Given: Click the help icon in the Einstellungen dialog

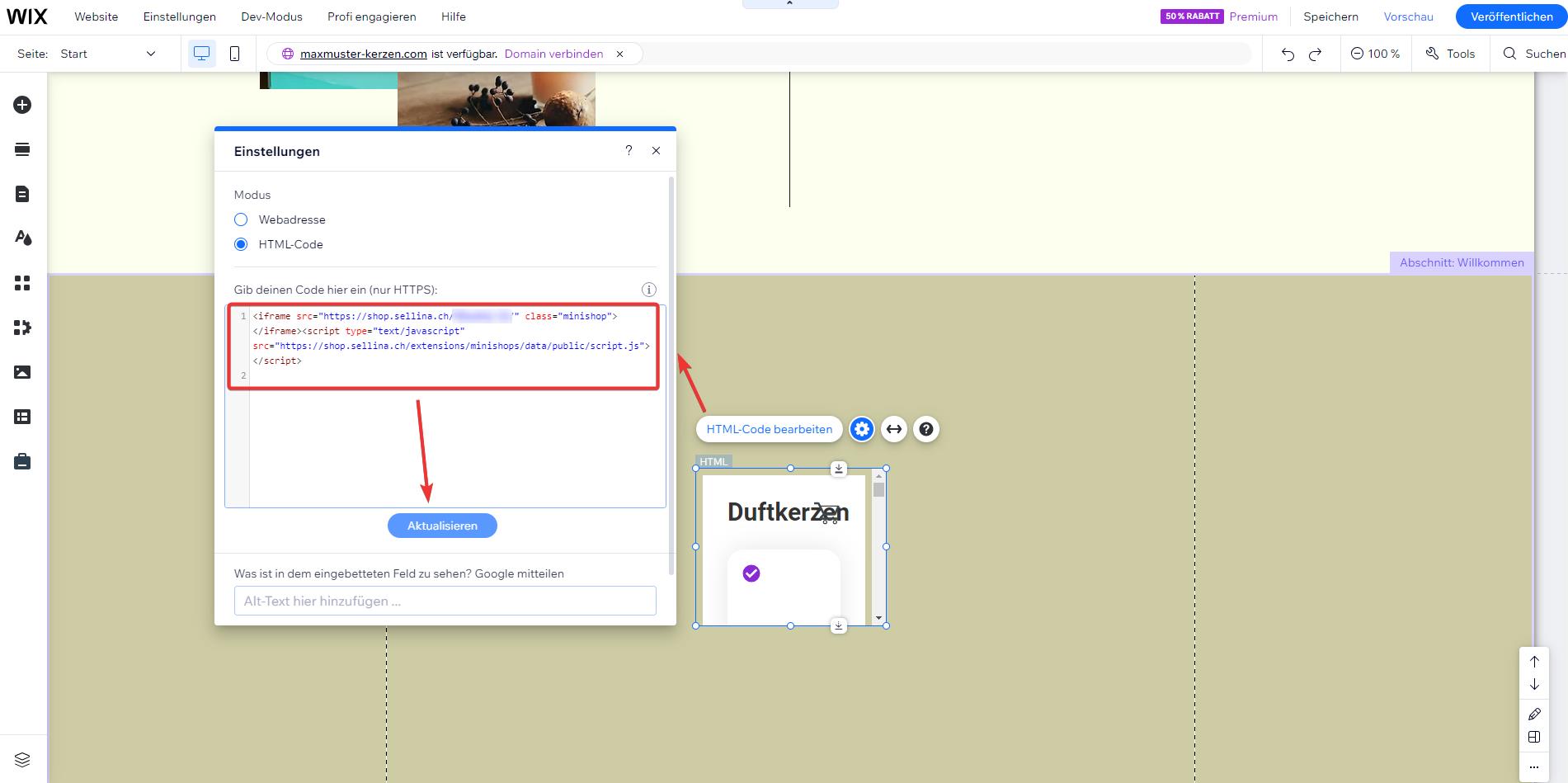Looking at the screenshot, I should click(629, 150).
